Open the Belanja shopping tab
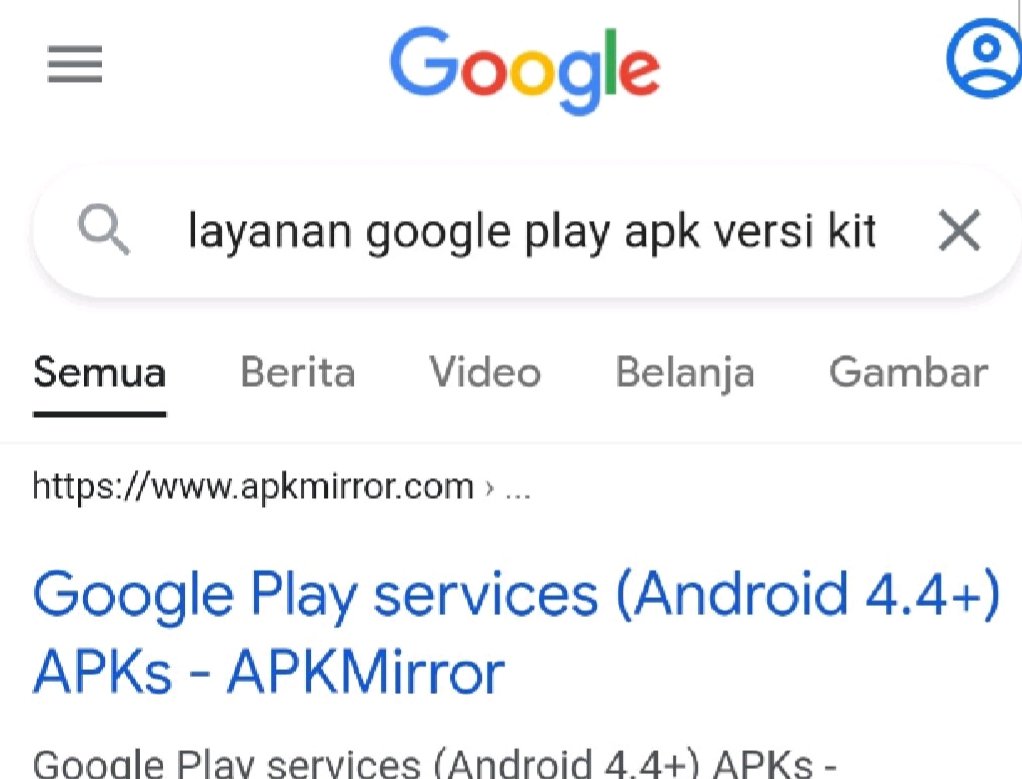1022x779 pixels. (x=685, y=374)
